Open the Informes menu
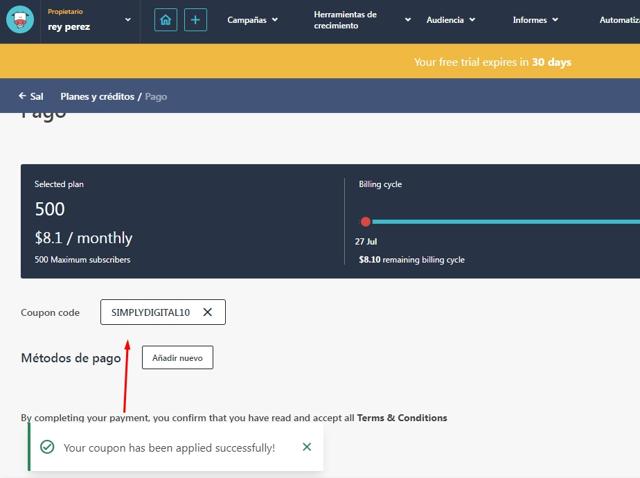 coord(536,20)
